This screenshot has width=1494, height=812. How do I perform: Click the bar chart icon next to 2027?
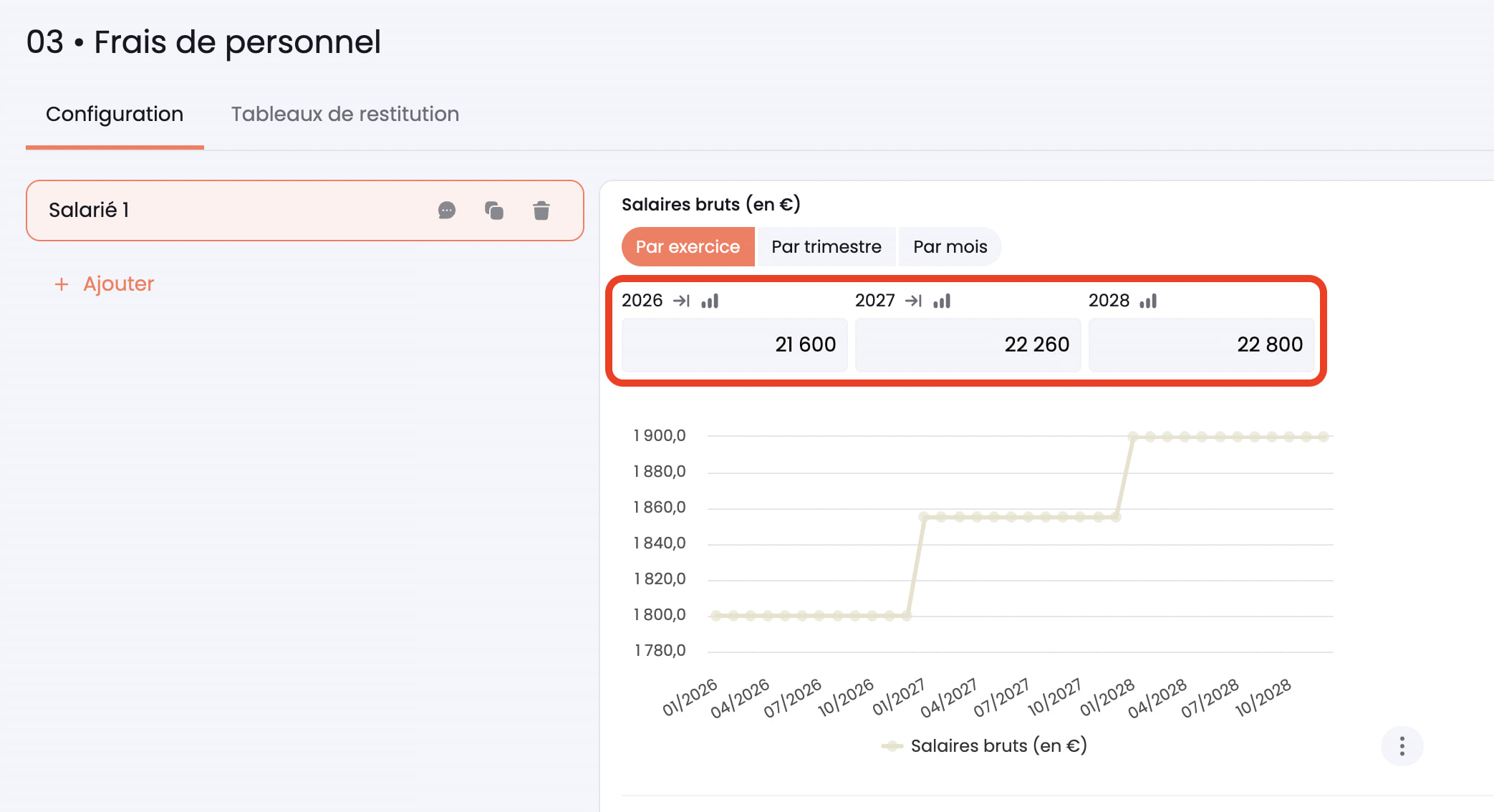coord(942,301)
